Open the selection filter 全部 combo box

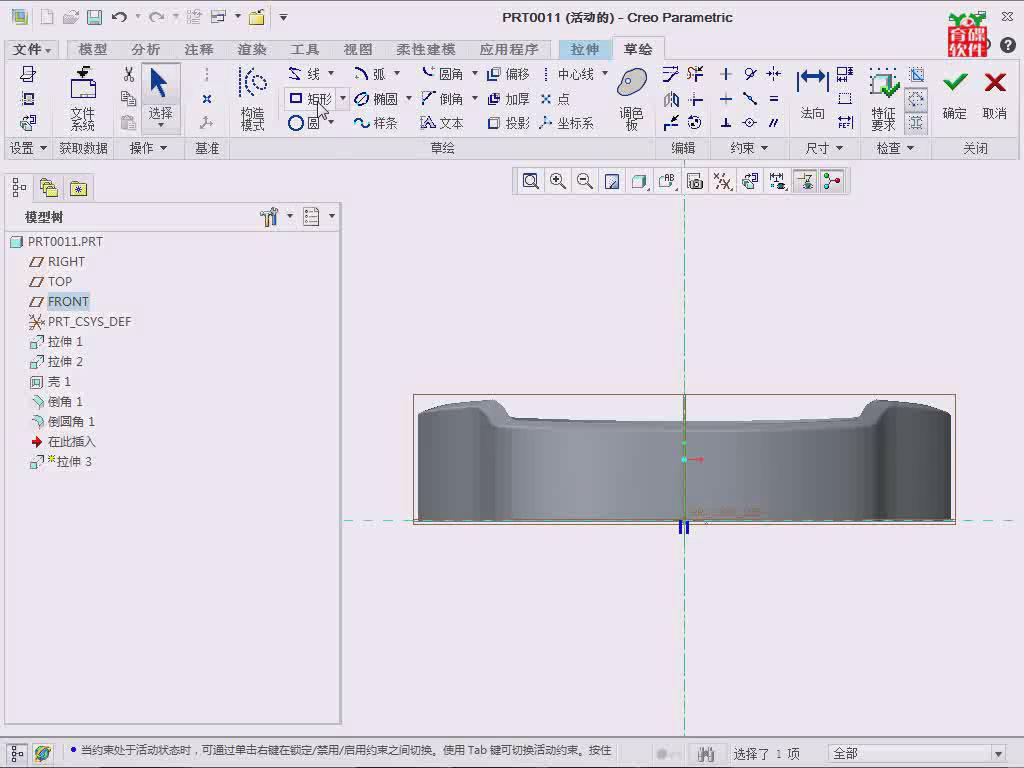(916, 754)
